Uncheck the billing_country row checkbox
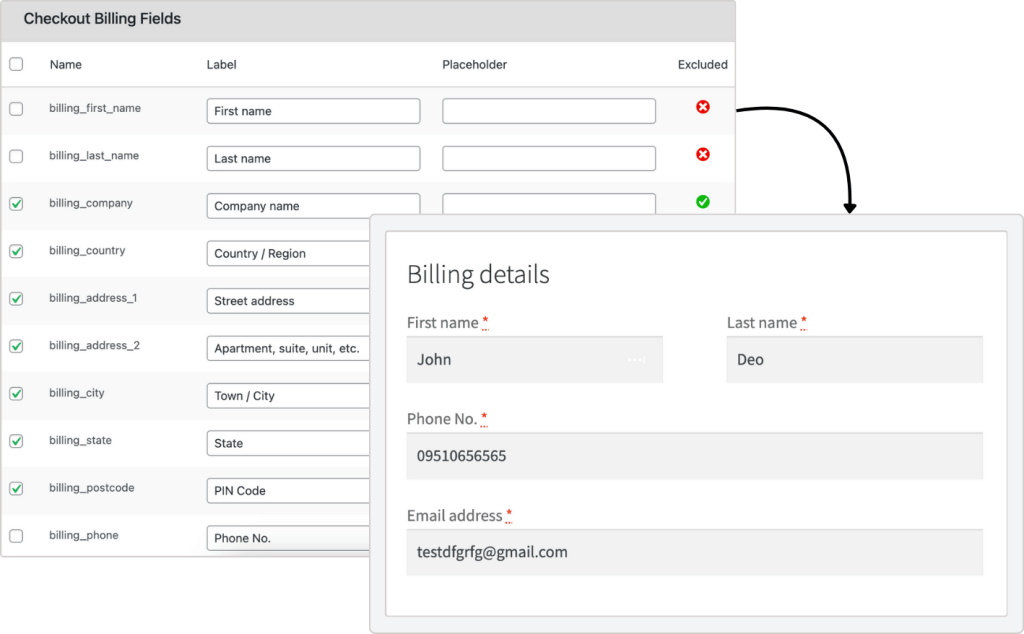Viewport: 1024px width, 634px height. click(16, 251)
